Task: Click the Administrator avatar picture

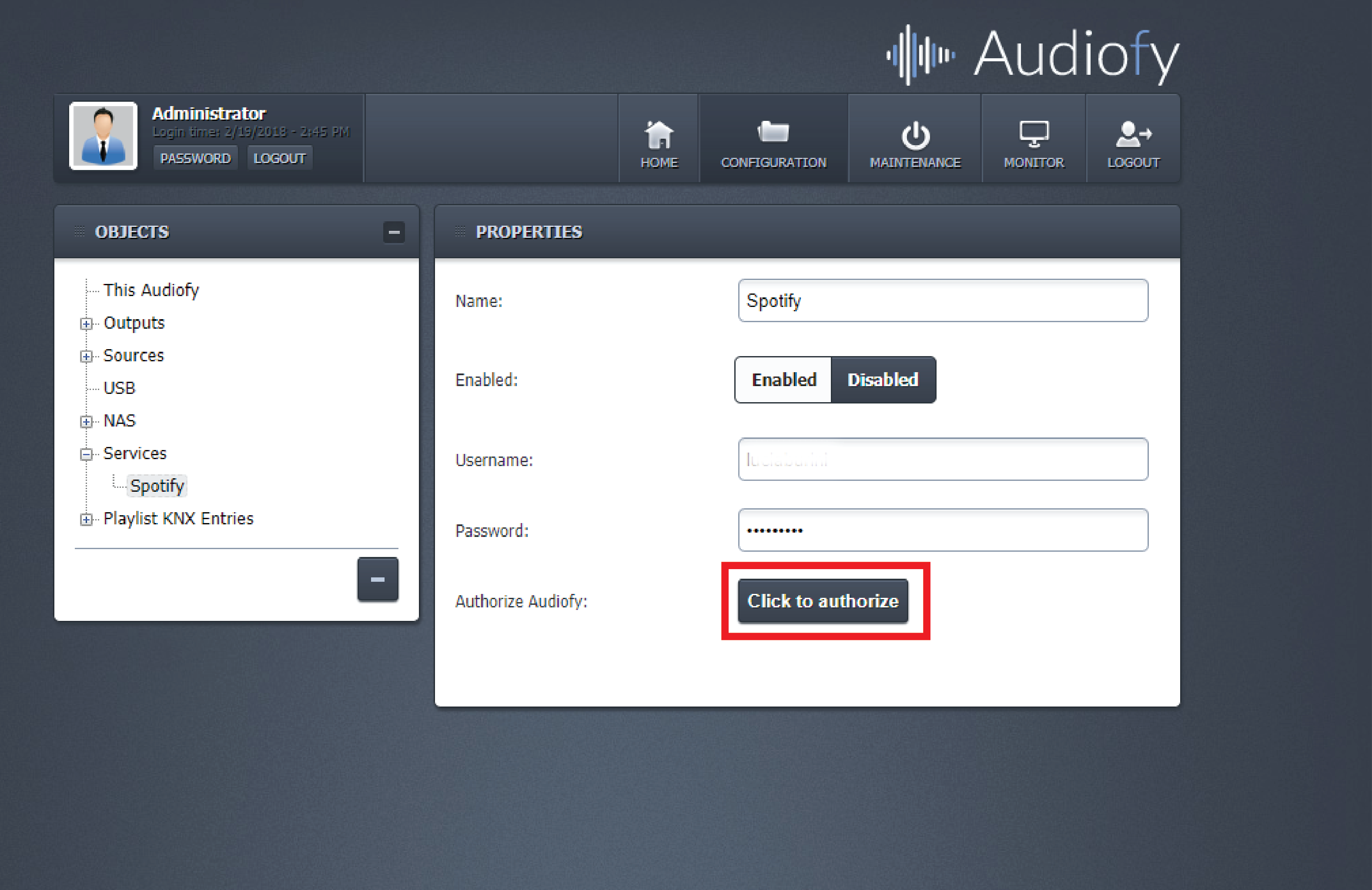Action: point(103,135)
